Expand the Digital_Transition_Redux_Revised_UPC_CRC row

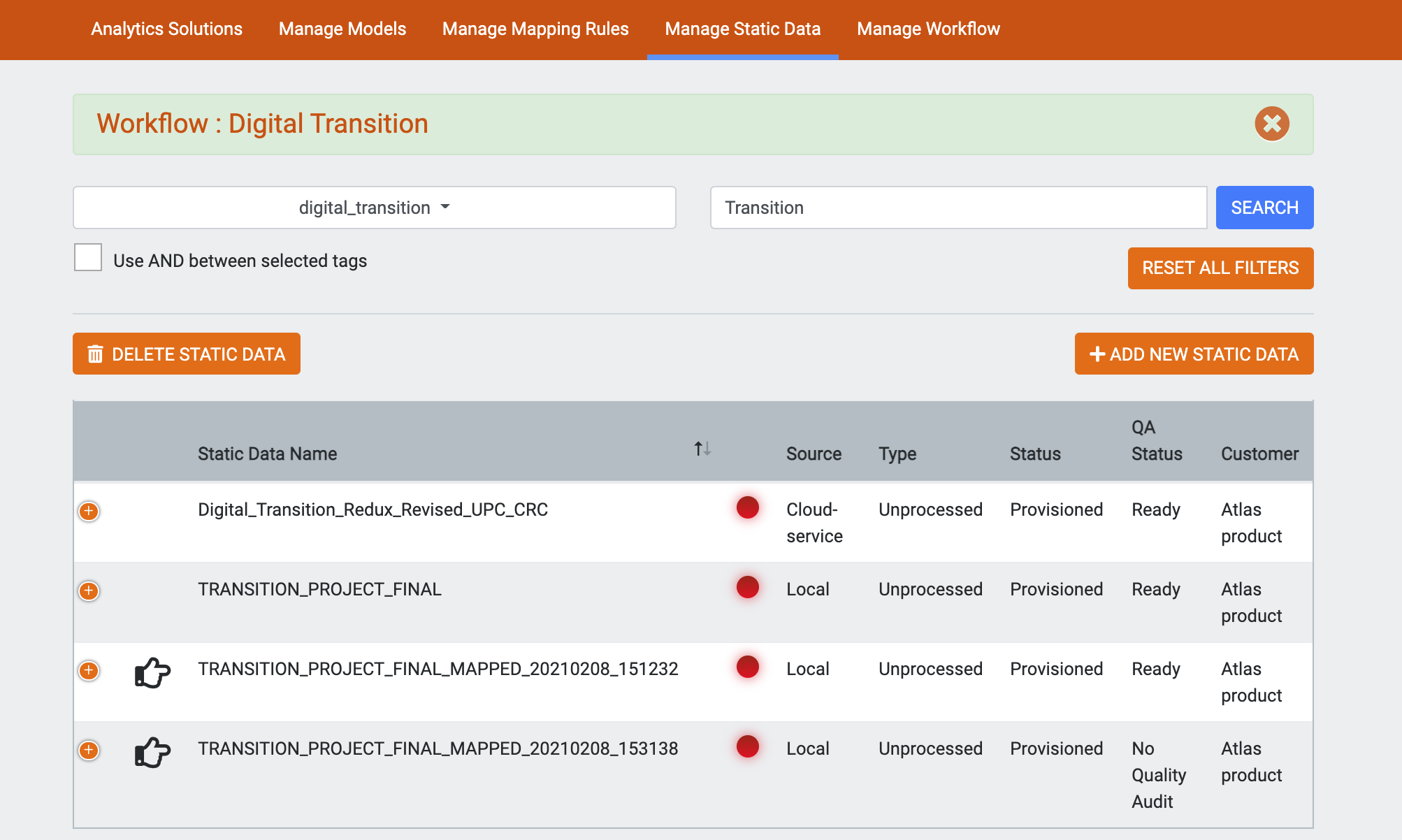click(x=89, y=511)
